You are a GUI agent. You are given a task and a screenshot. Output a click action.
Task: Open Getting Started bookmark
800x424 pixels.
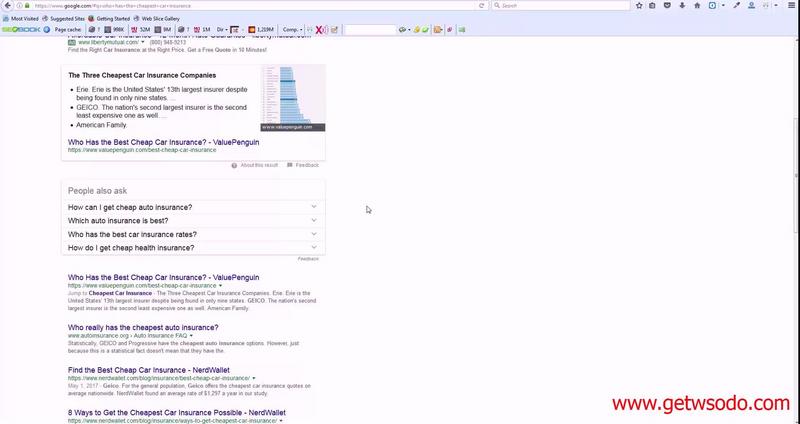pos(109,18)
